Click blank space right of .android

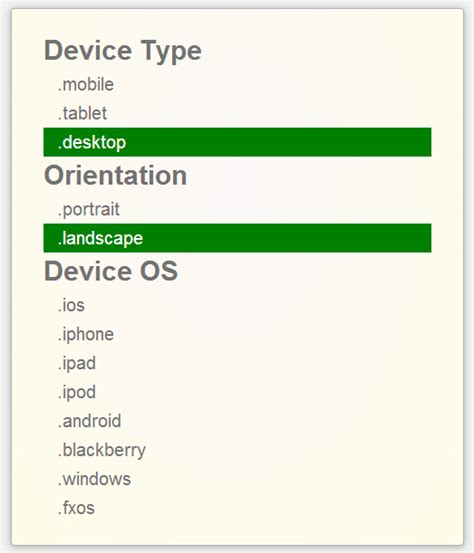[276, 421]
